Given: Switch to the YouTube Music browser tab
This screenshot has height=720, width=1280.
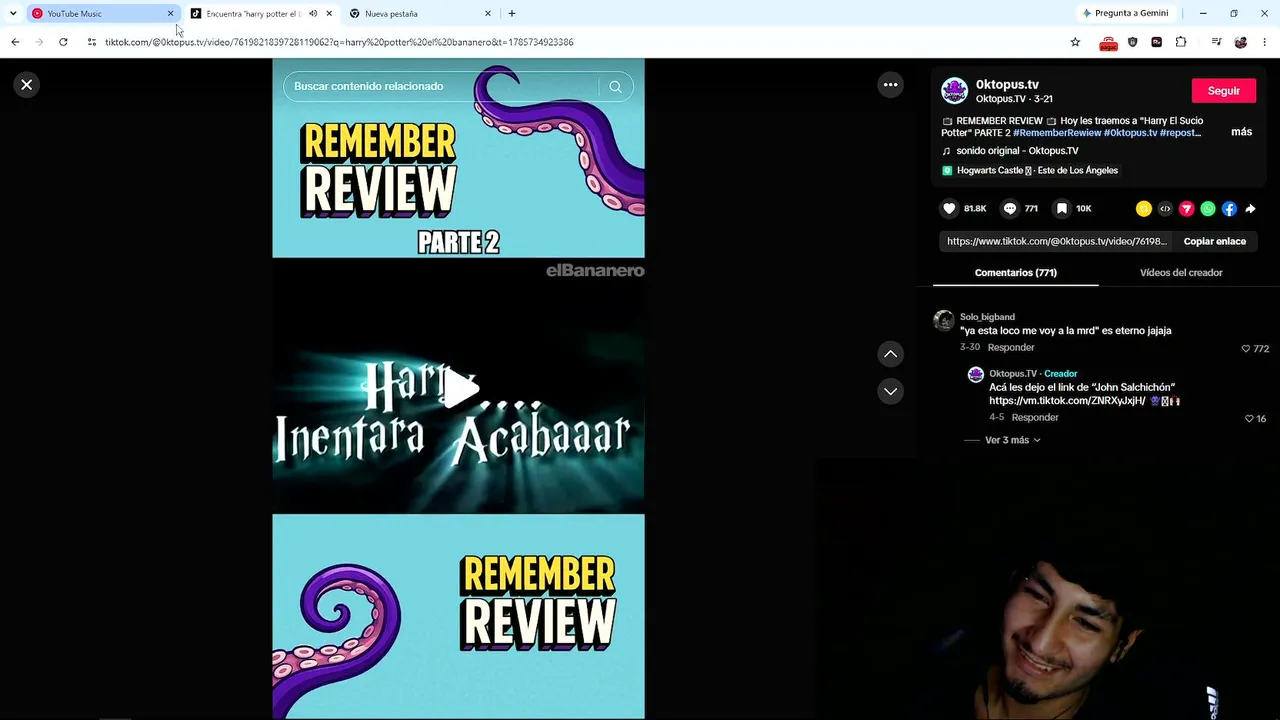Looking at the screenshot, I should (96, 14).
